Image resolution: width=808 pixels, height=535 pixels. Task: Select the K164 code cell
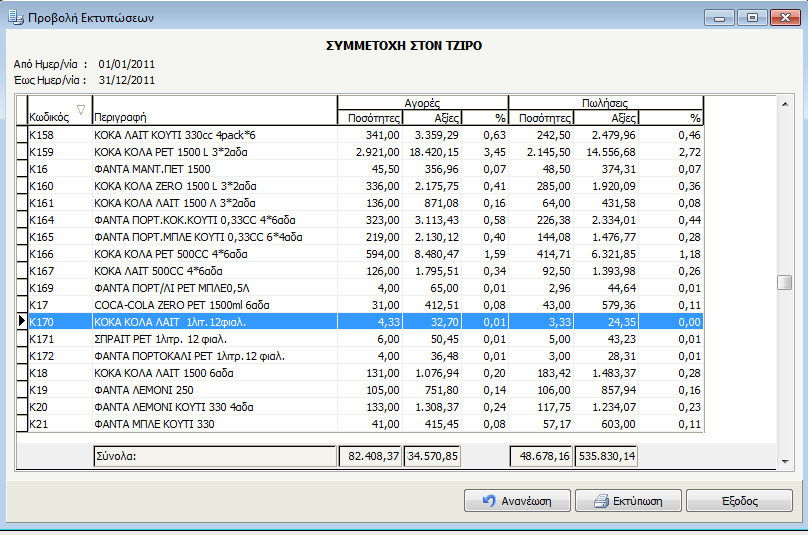click(x=60, y=220)
